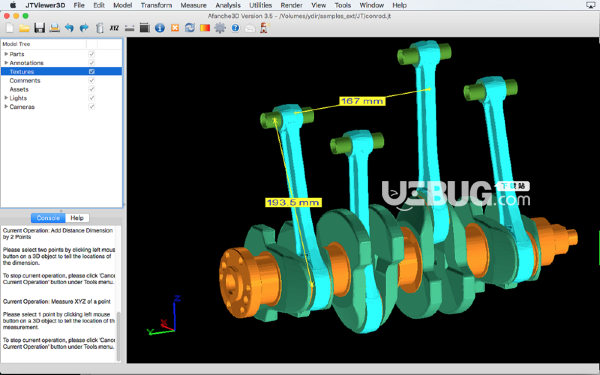Viewport: 600px width, 375px height.
Task: Select the Assets row in the model tree
Action: [61, 89]
